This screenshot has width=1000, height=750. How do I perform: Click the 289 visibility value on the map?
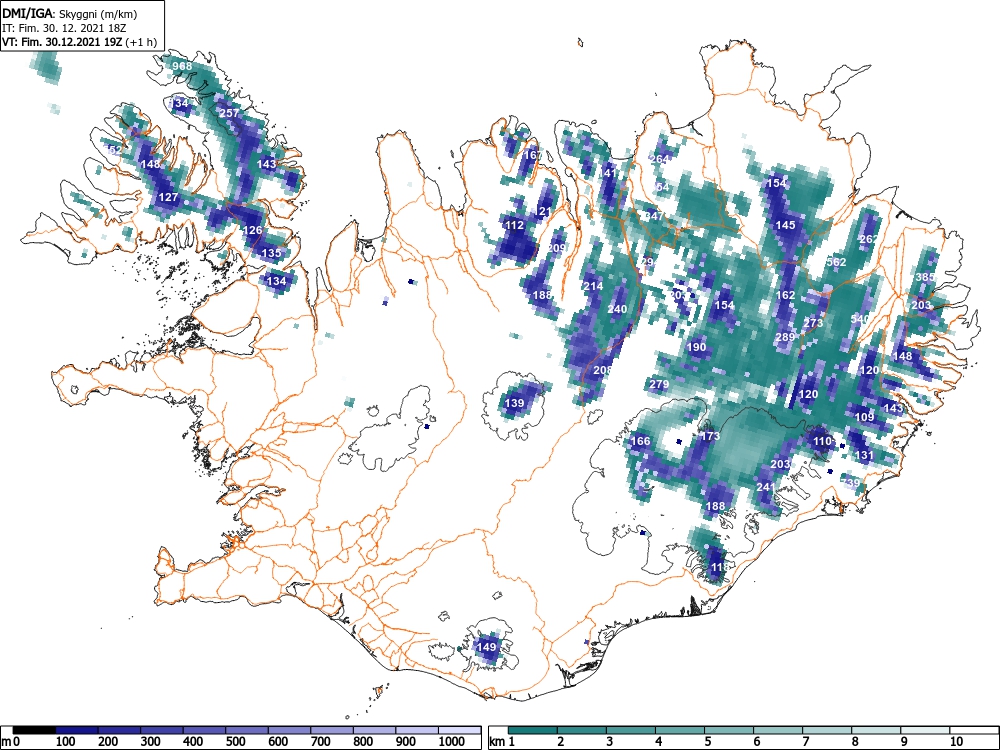point(785,337)
